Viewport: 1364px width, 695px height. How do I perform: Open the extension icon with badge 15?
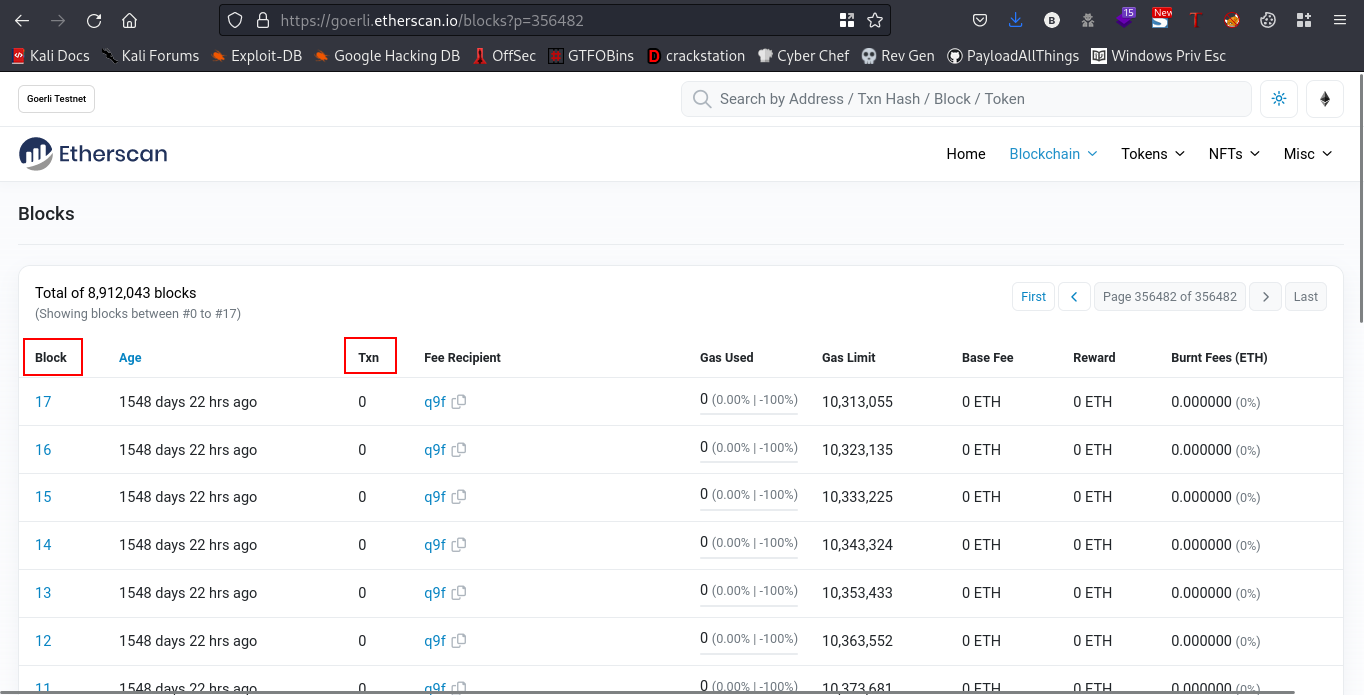(1124, 19)
